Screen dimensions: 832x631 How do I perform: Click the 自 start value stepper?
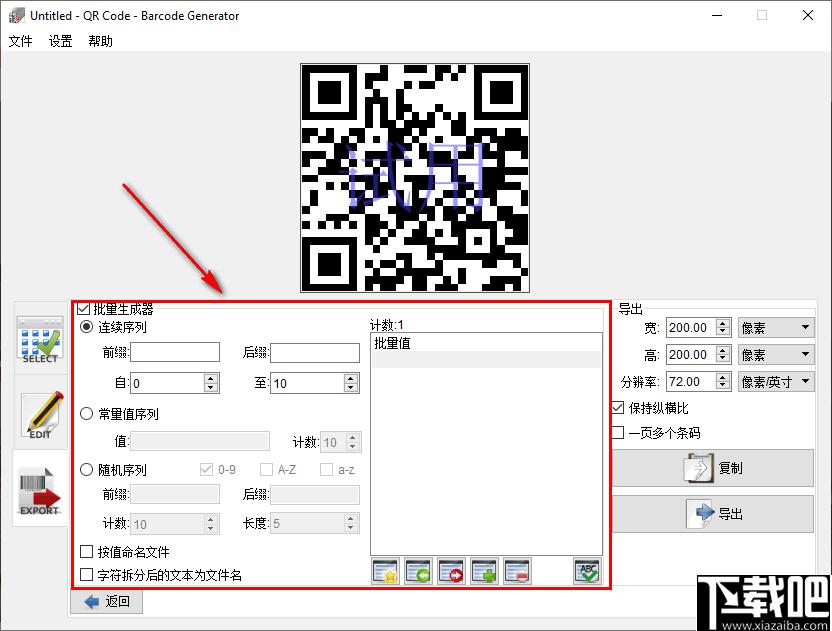(x=211, y=383)
